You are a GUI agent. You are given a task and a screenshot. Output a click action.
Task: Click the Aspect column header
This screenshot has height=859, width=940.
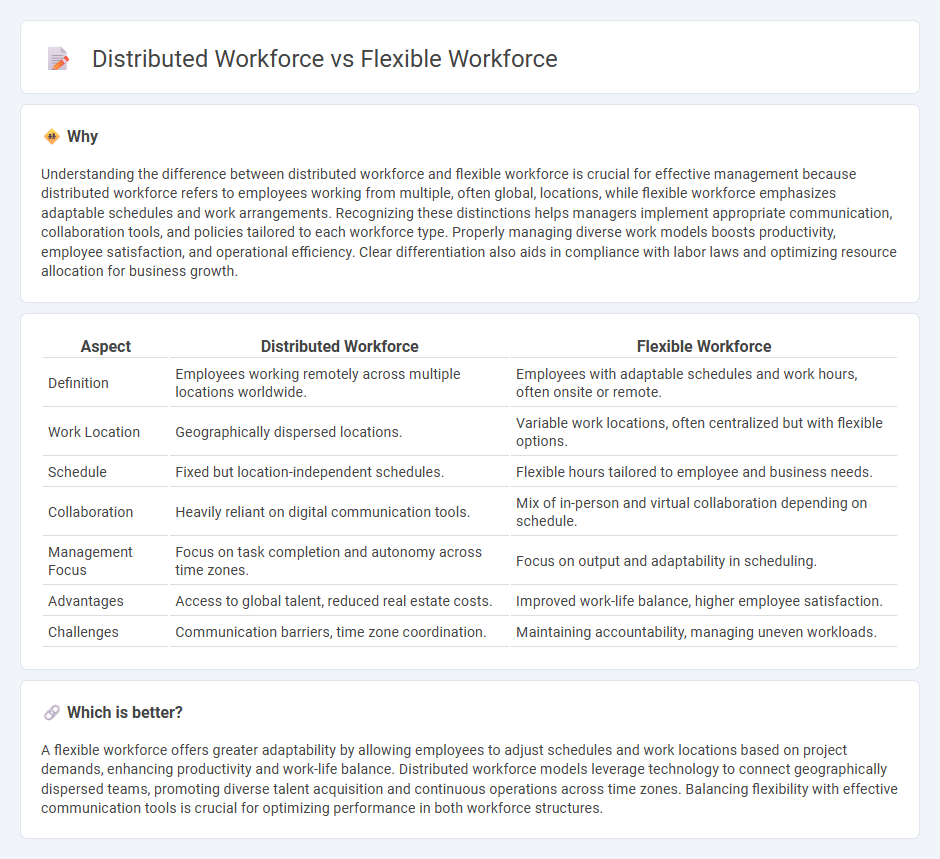coord(106,346)
